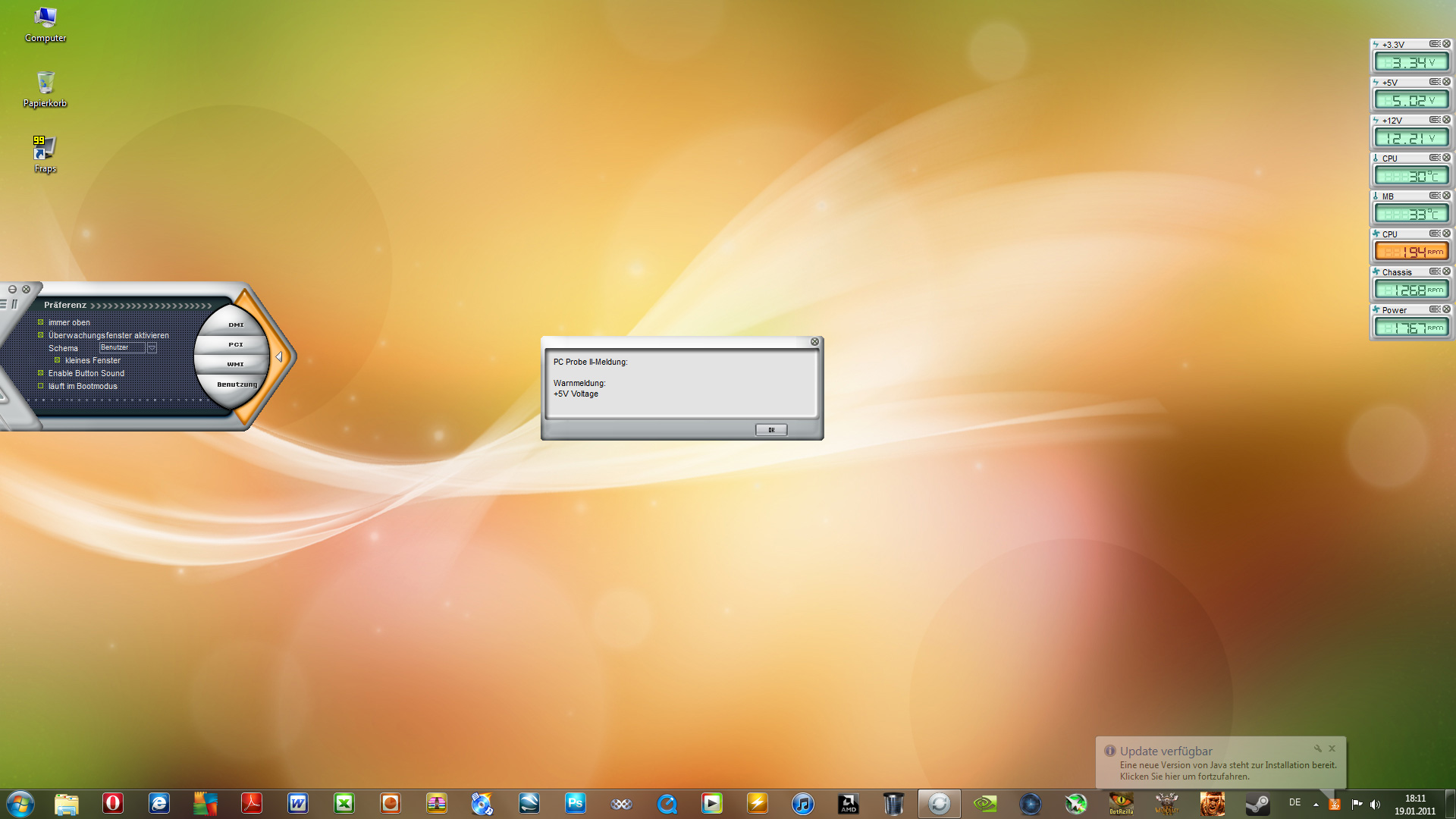Switch to the Benutzung tab

pyautogui.click(x=237, y=384)
